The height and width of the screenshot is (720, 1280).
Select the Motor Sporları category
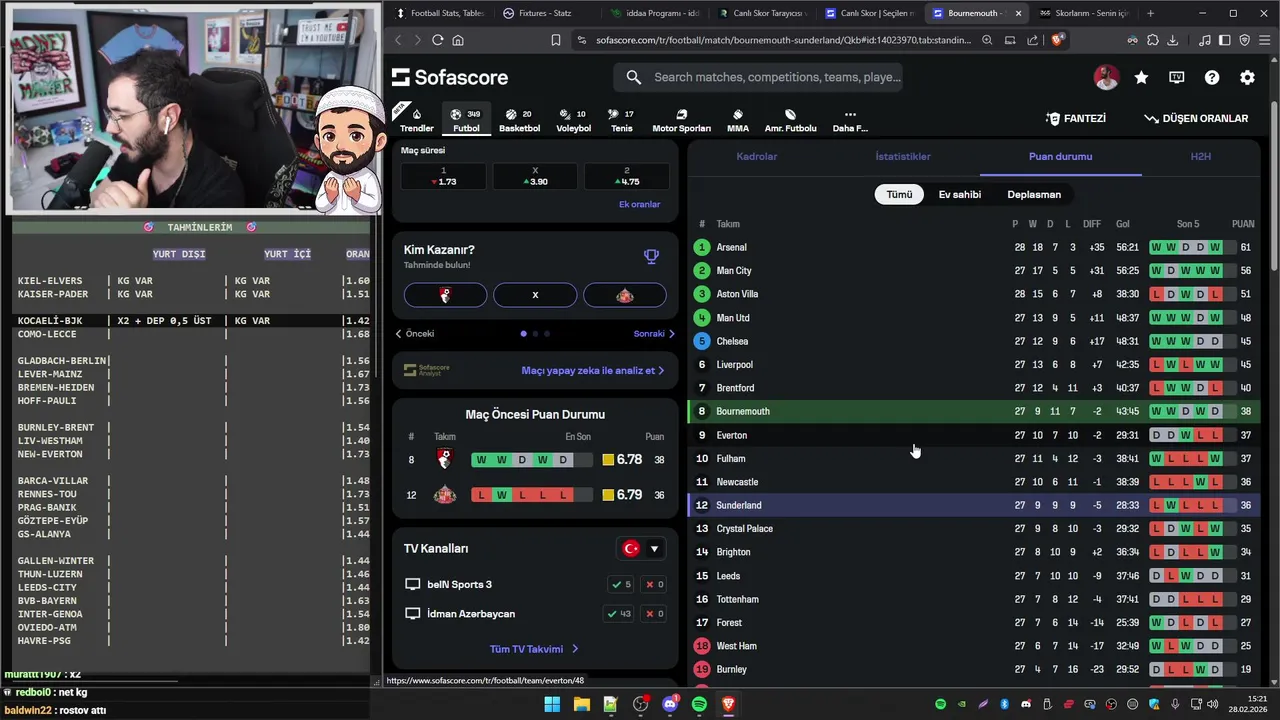click(x=681, y=120)
